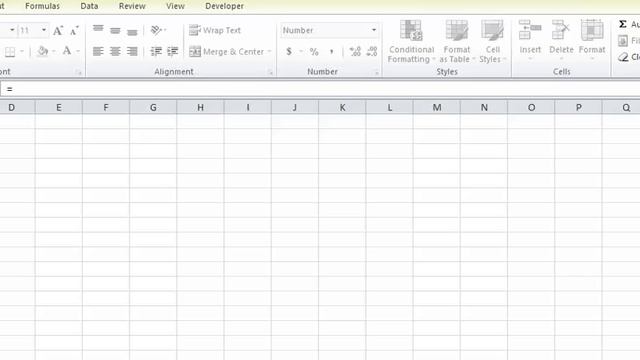Open Font dialog launcher
The height and width of the screenshot is (360, 640).
79,73
